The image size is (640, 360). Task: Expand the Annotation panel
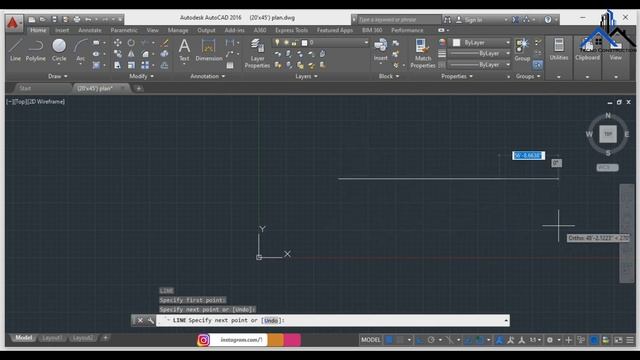207,76
